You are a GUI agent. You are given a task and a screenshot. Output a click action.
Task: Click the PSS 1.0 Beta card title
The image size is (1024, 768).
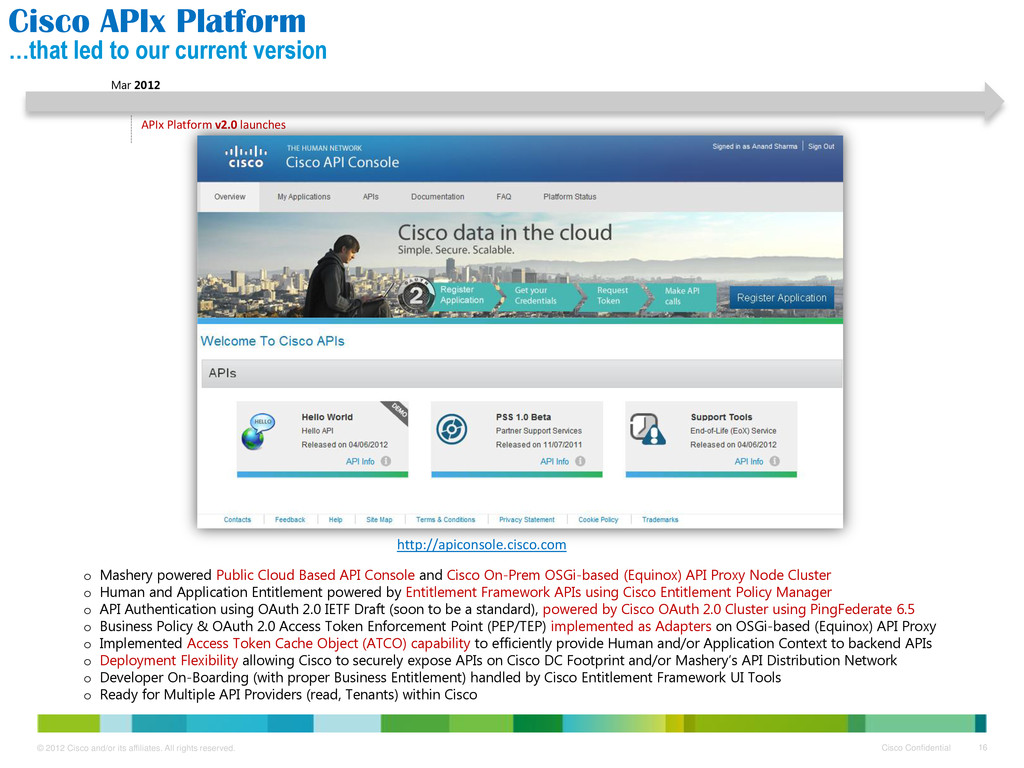[524, 417]
